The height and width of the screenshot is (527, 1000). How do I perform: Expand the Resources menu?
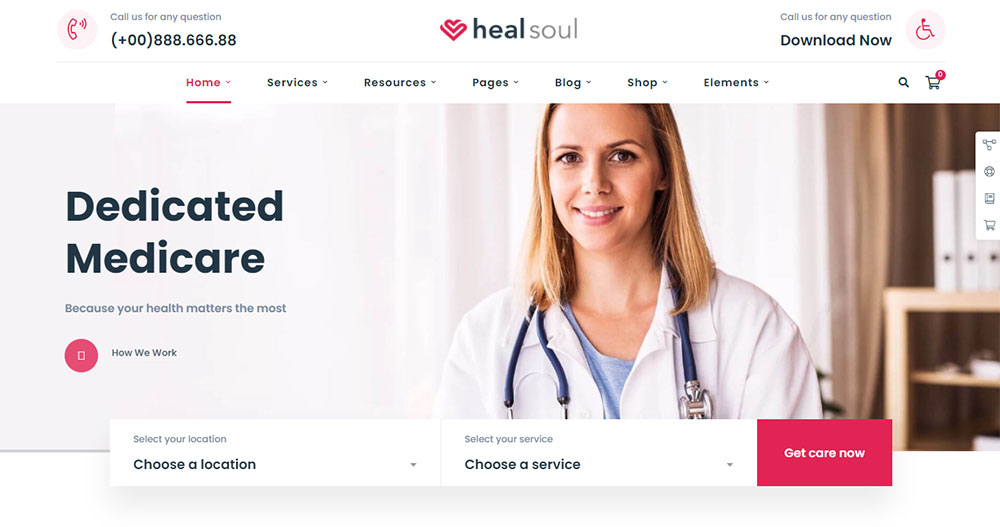(x=400, y=82)
